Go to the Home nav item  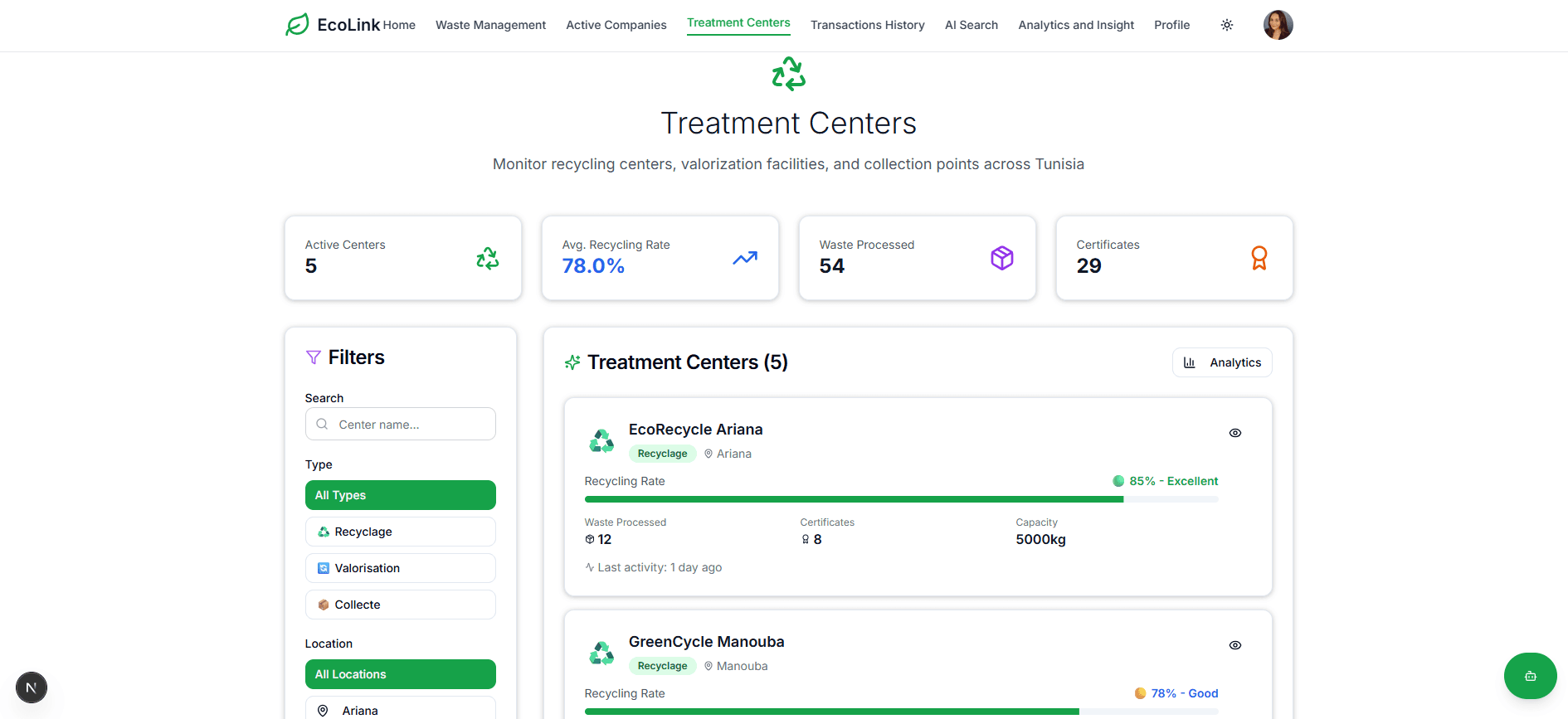click(x=399, y=25)
